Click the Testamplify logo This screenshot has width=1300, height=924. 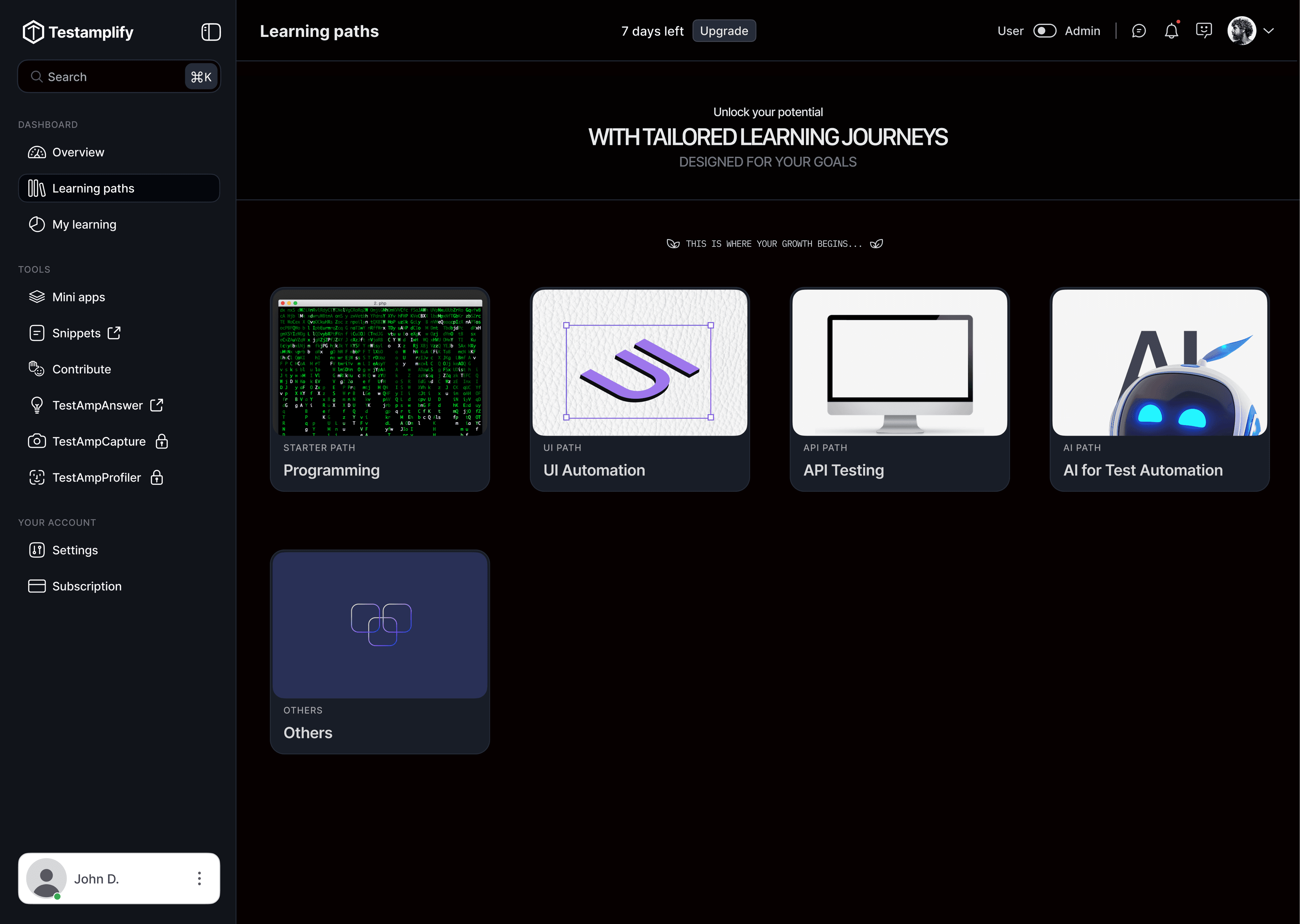78,32
